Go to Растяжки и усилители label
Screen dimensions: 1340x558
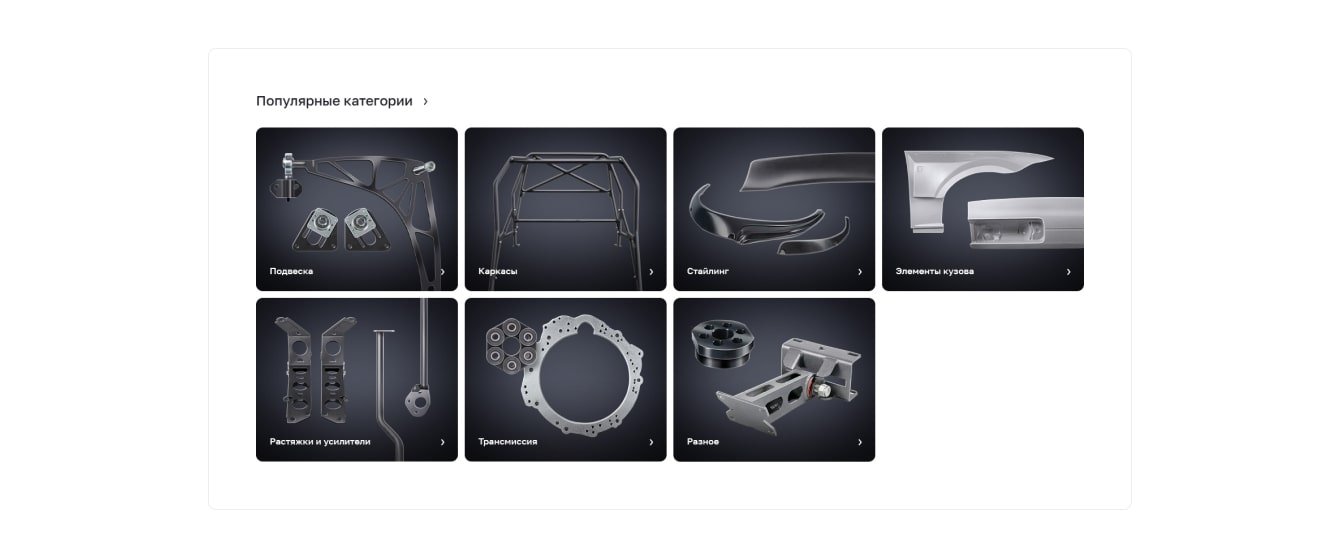(x=320, y=441)
